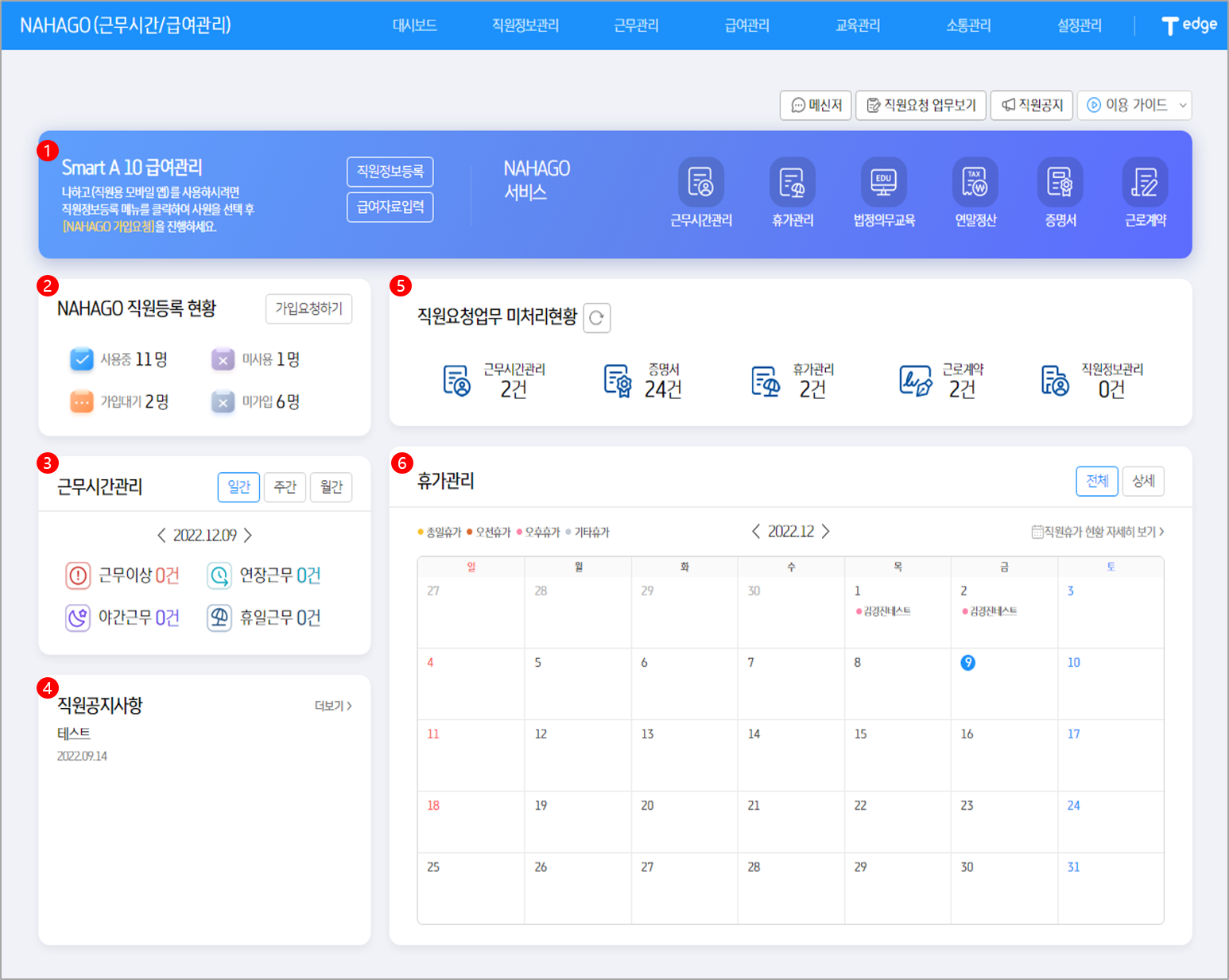
Task: Go to previous day before 2022.12.09
Action: (x=161, y=535)
